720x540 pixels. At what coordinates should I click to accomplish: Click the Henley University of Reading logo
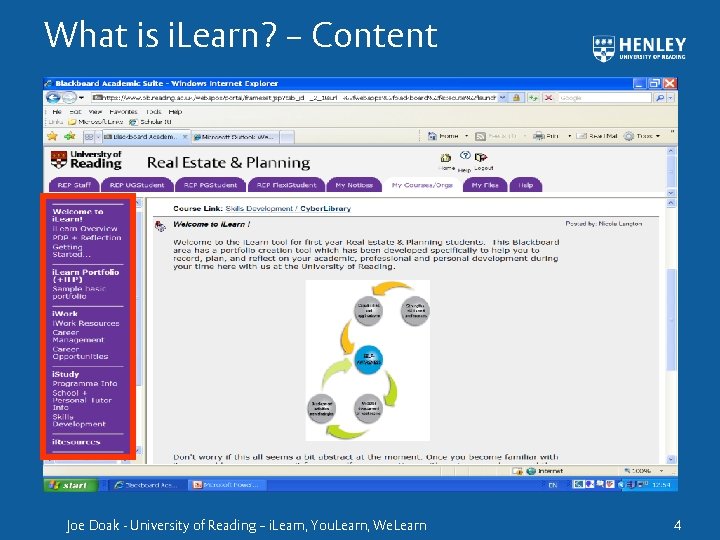click(x=639, y=48)
